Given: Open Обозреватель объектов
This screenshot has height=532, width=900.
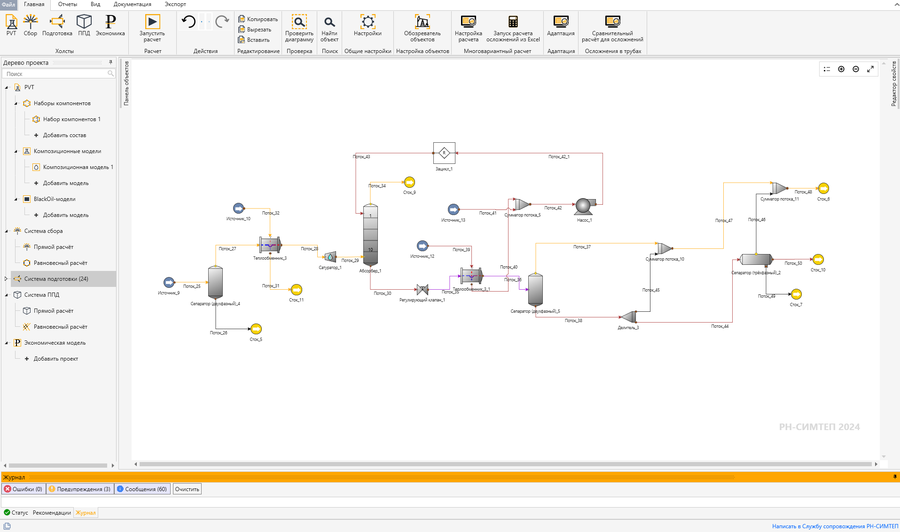Looking at the screenshot, I should (422, 28).
